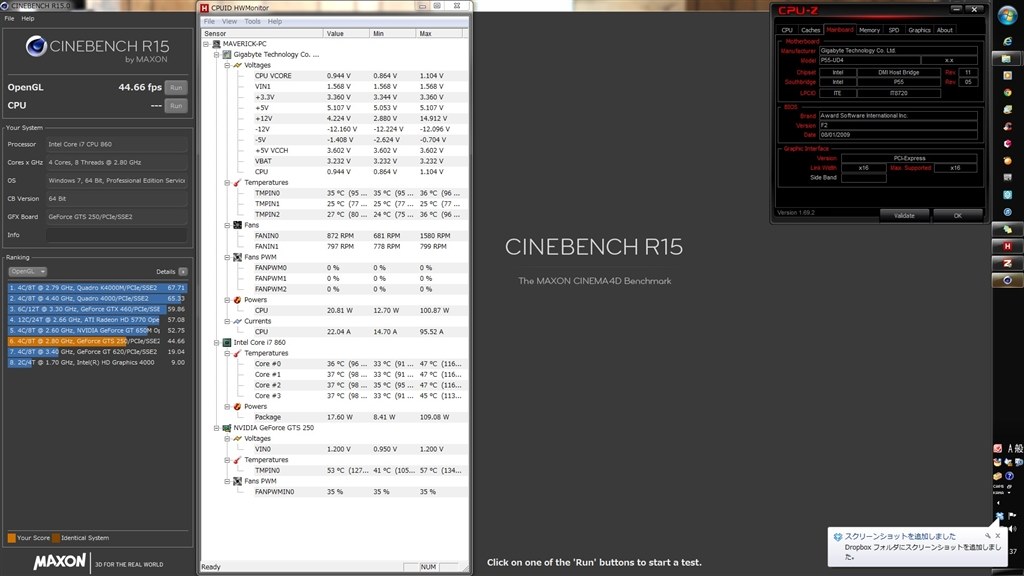Viewport: 1024px width, 576px height.
Task: Switch to the Graphics tab in CPU-Z
Action: click(919, 30)
